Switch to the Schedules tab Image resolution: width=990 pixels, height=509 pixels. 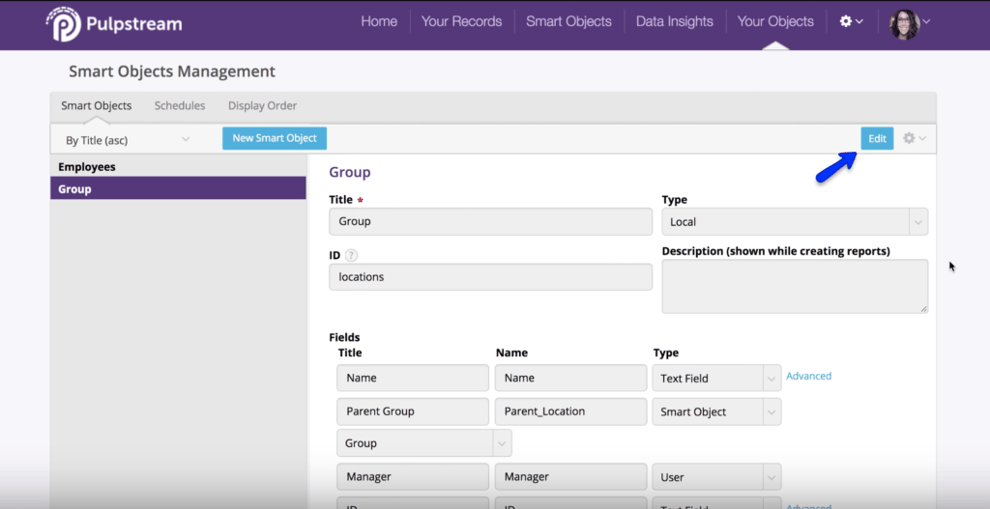tap(180, 105)
